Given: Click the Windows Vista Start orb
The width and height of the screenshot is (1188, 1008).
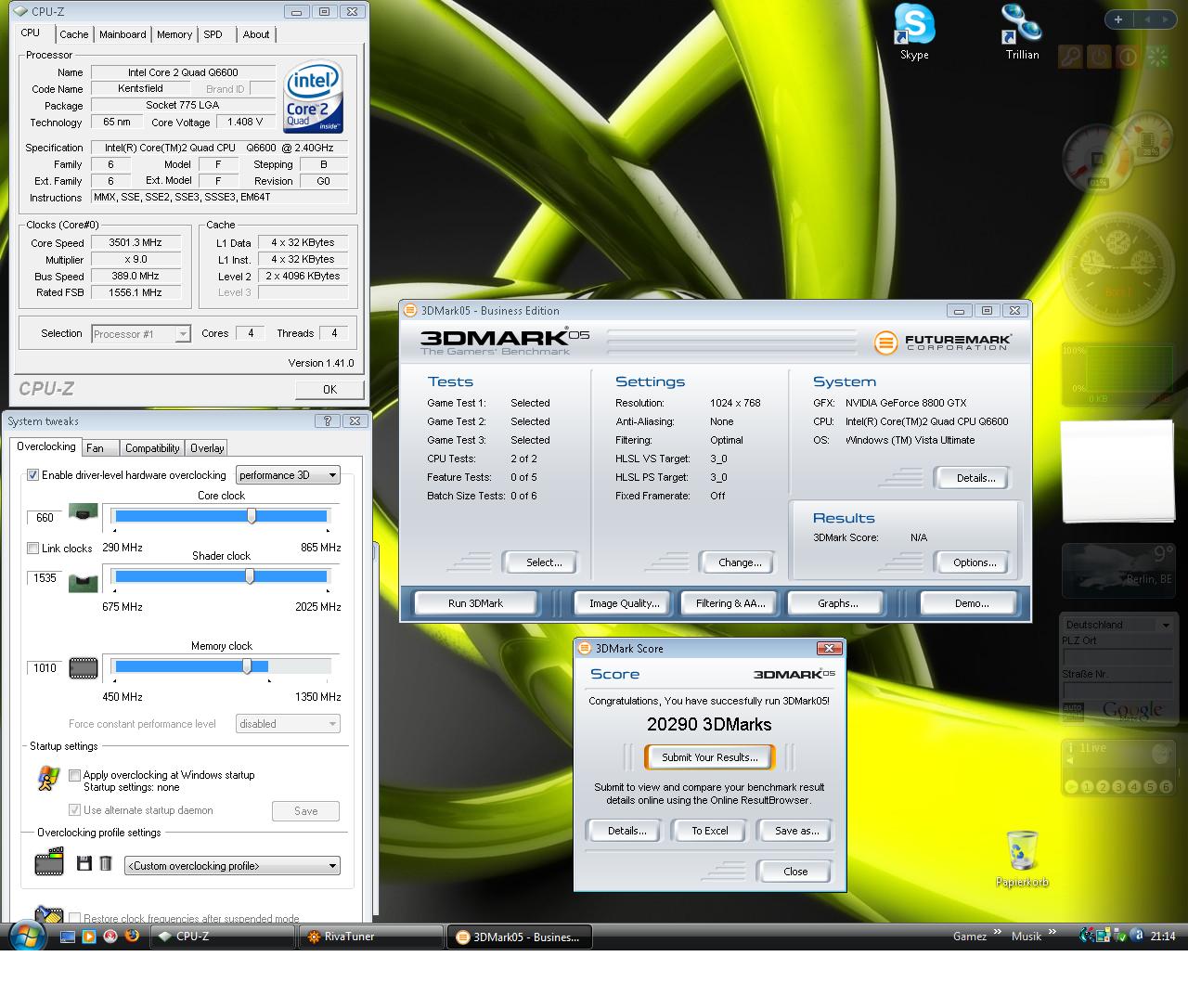Looking at the screenshot, I should click(27, 936).
